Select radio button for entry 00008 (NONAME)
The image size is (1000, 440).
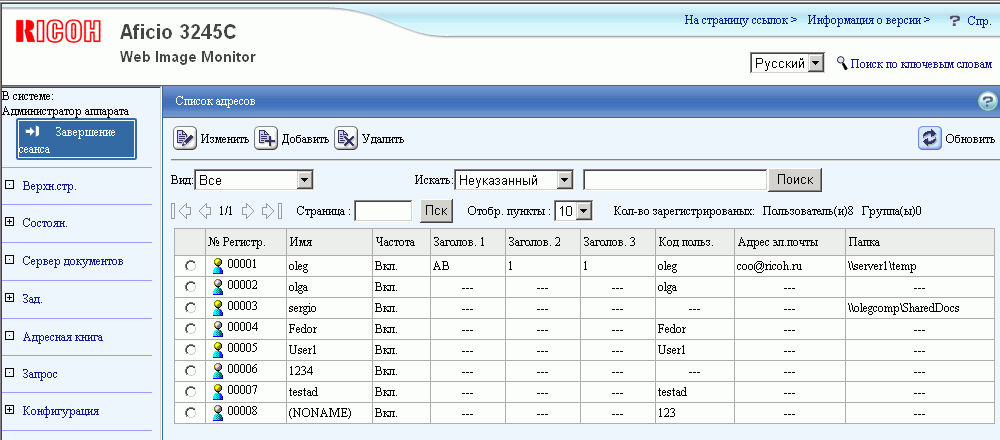tap(190, 413)
